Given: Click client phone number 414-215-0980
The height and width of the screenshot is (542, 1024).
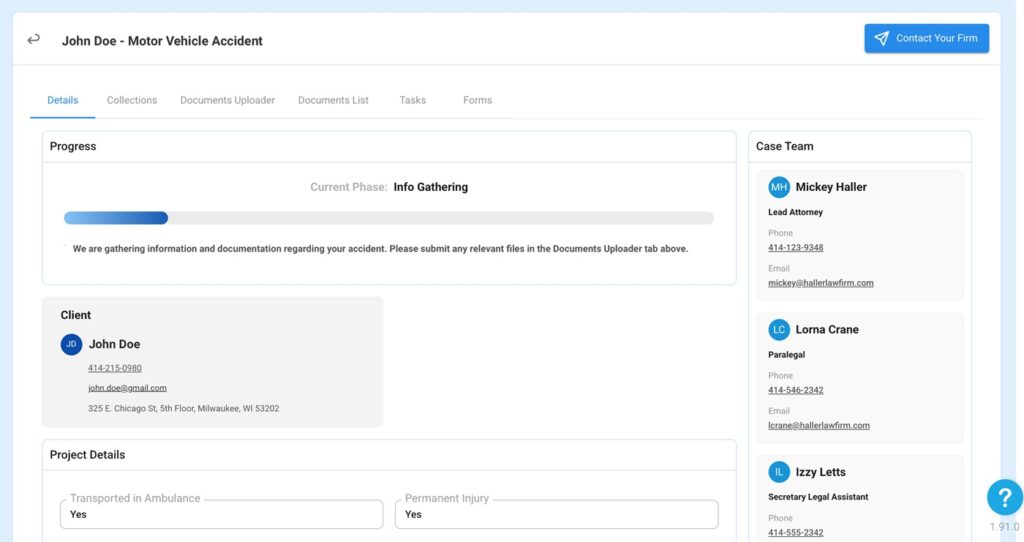Looking at the screenshot, I should [115, 368].
